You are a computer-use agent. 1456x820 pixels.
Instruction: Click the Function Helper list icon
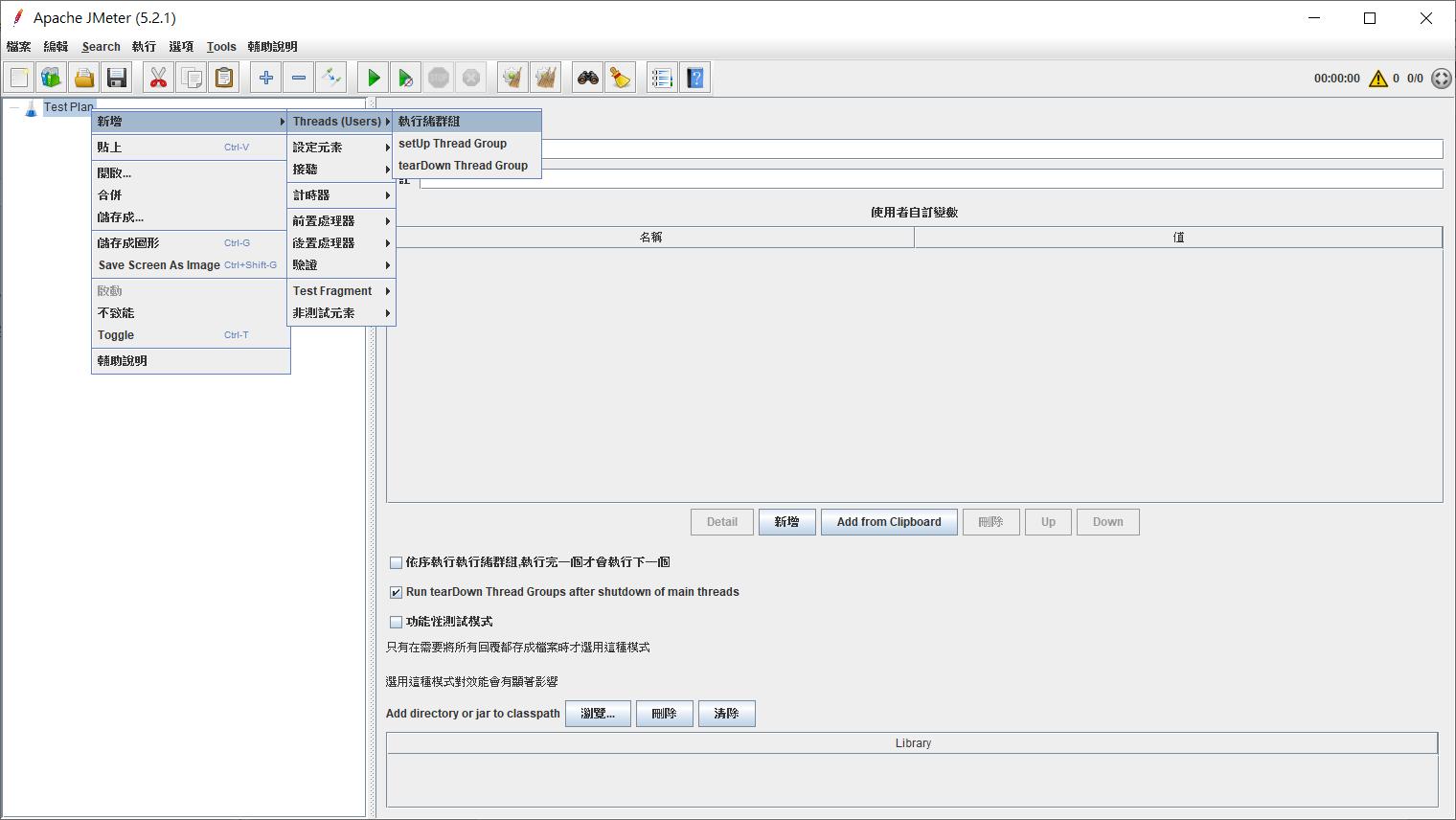[662, 78]
